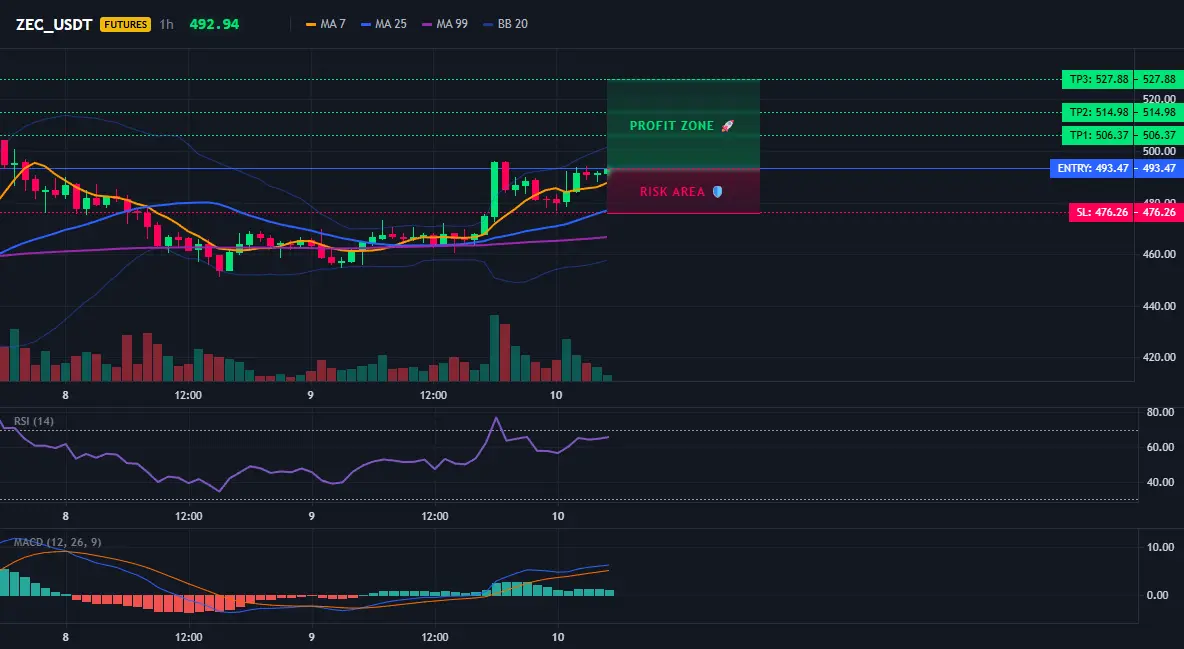Click the 40.00 RSI axis value

pos(1160,482)
